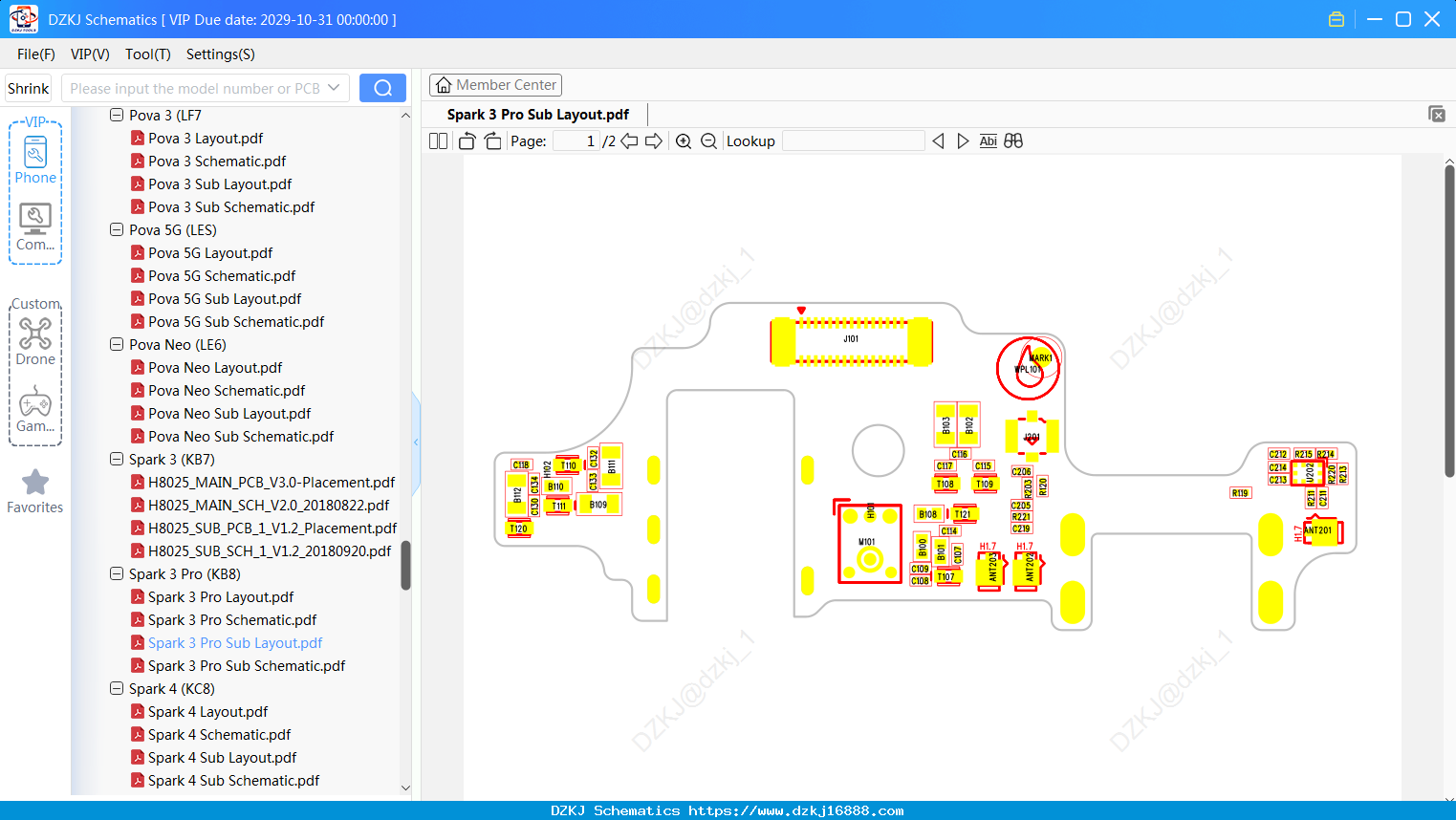This screenshot has height=820, width=1456.
Task: Collapse the Spark 4 (KC8) folder
Action: (x=117, y=689)
